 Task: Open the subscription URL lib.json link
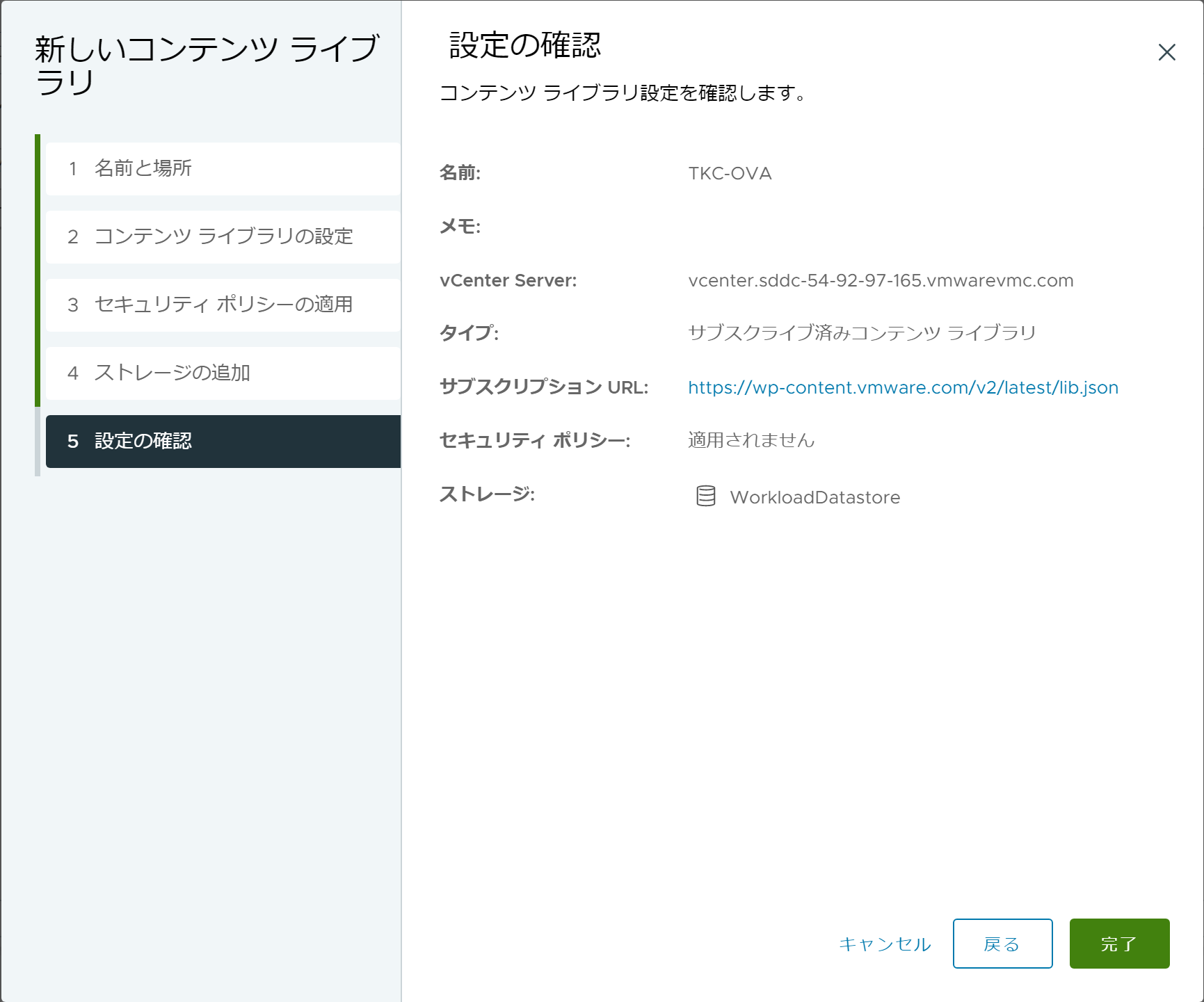click(x=903, y=387)
